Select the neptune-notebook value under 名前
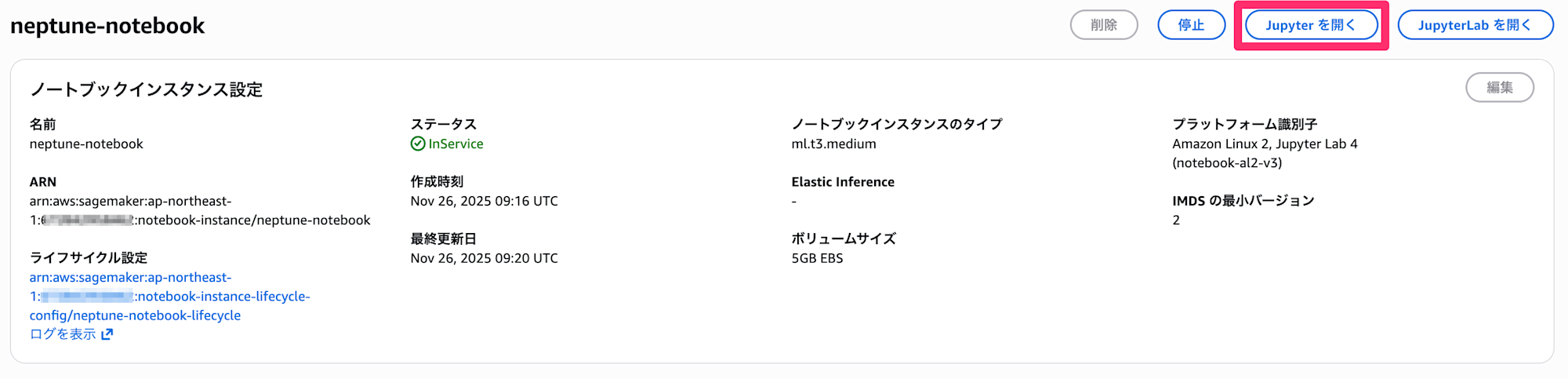 (x=86, y=144)
